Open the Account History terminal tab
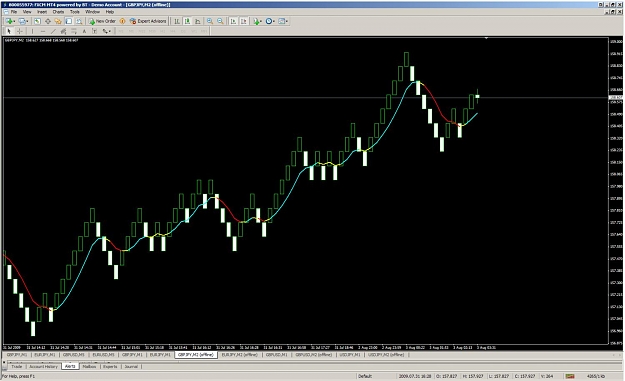This screenshot has width=625, height=381. 43,366
